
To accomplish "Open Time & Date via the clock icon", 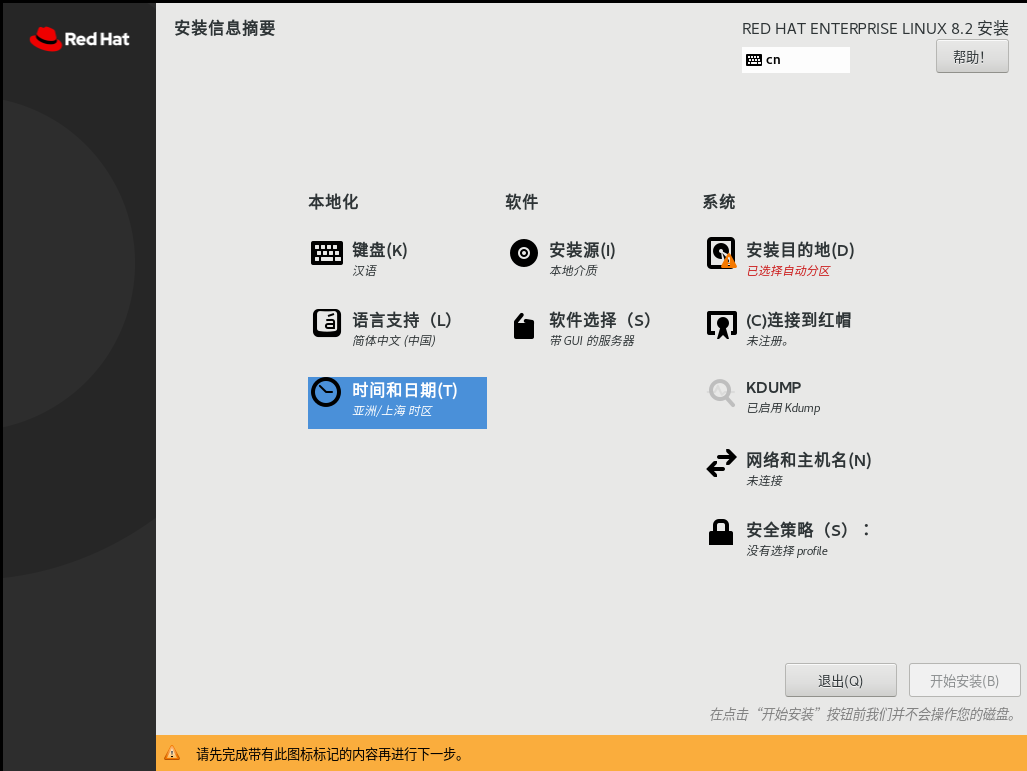I will point(326,392).
